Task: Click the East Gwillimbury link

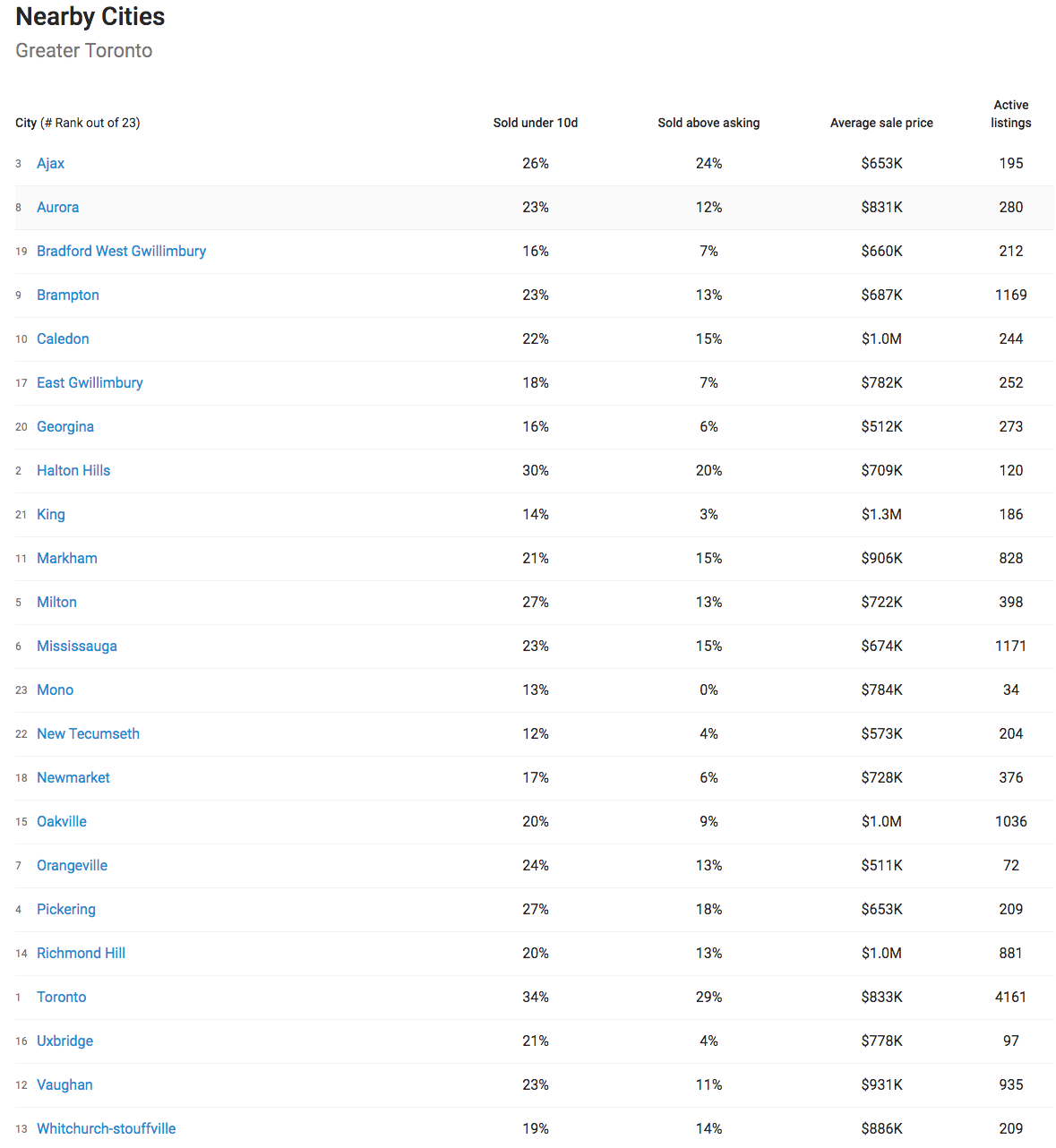Action: (x=90, y=382)
